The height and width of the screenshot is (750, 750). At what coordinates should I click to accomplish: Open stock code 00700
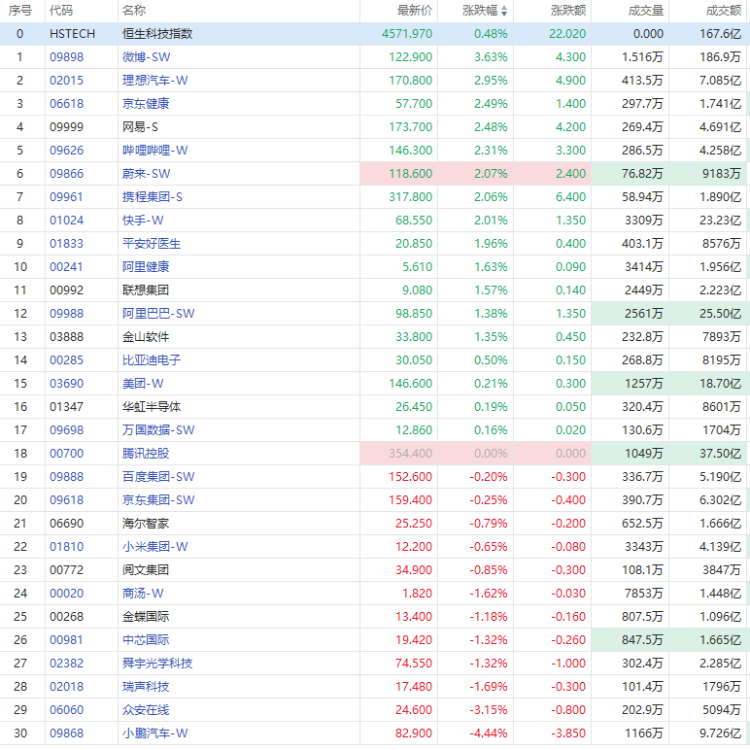pyautogui.click(x=66, y=453)
